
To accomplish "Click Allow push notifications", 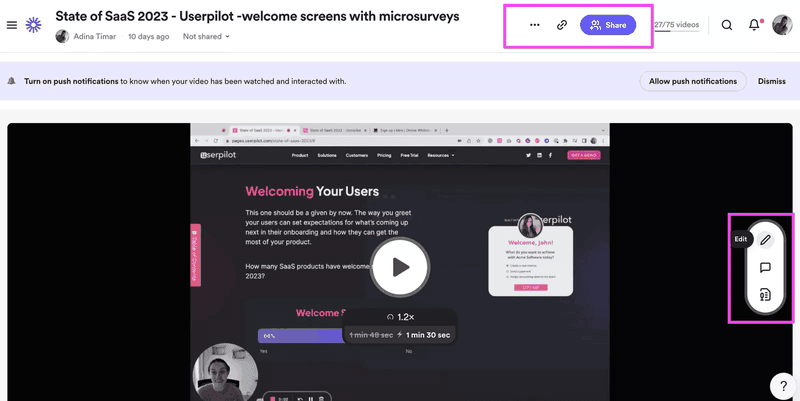I will coord(693,81).
